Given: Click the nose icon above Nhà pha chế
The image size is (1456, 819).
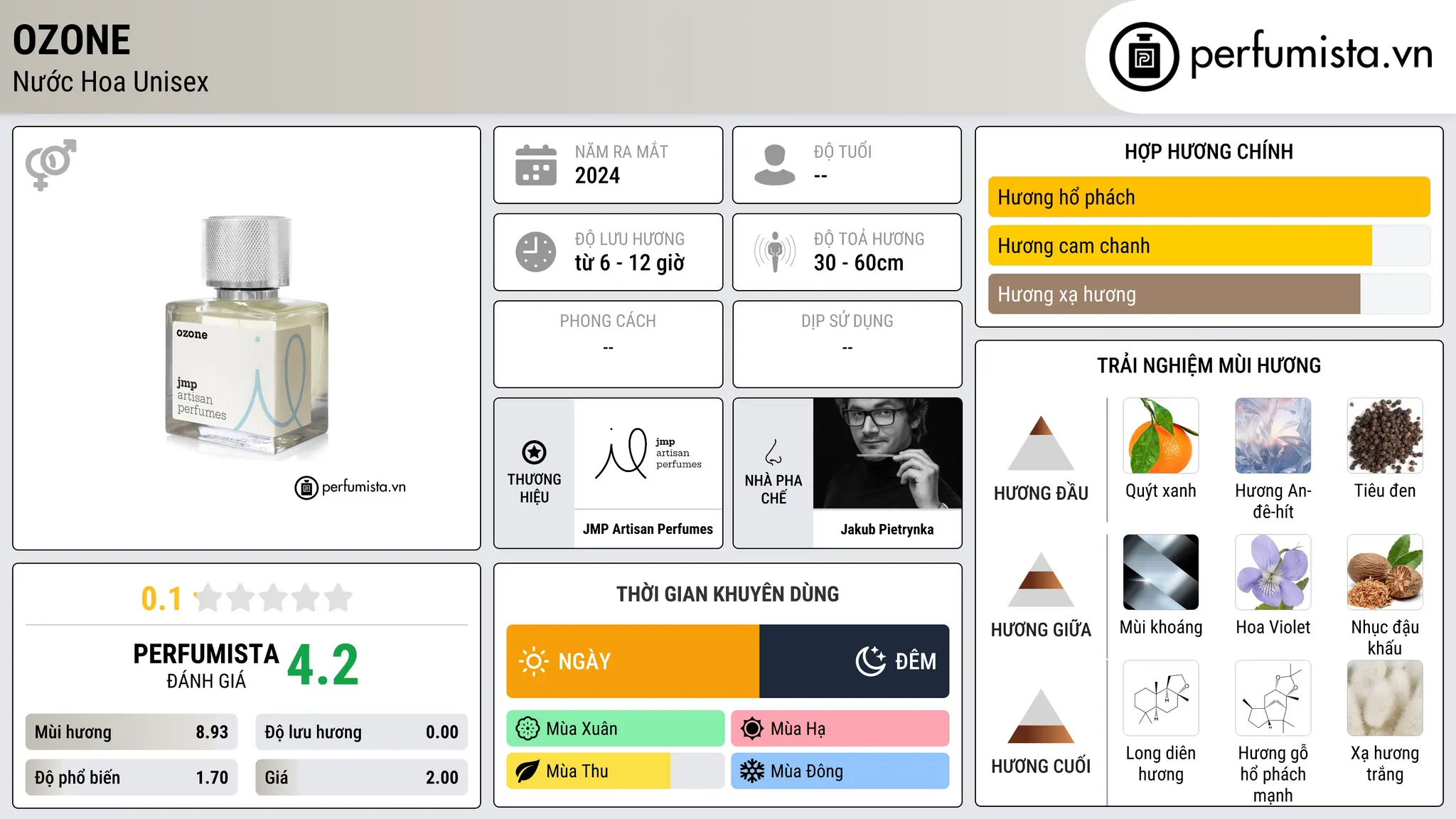Looking at the screenshot, I should (773, 452).
